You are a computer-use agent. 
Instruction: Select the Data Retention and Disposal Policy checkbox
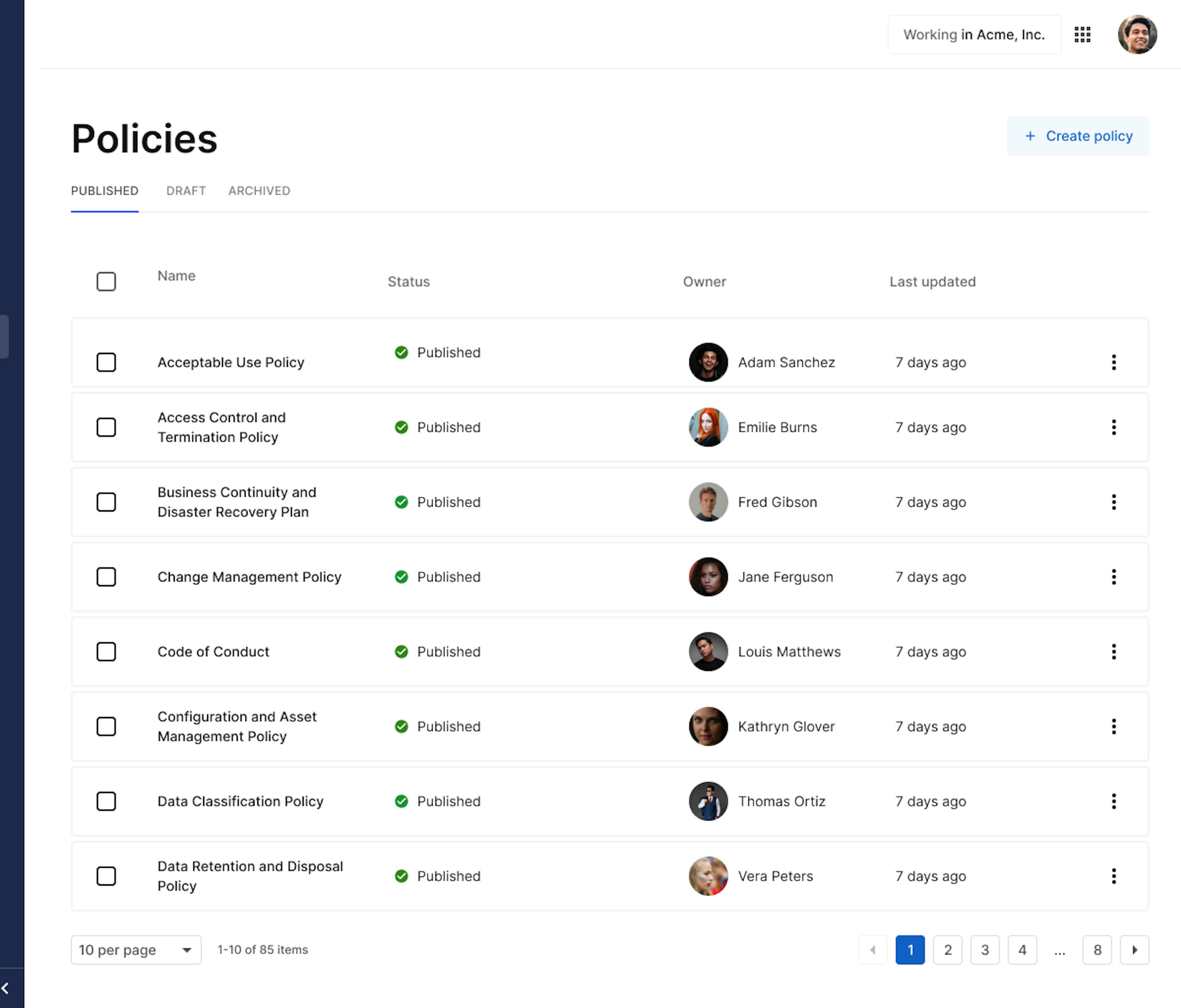point(106,876)
